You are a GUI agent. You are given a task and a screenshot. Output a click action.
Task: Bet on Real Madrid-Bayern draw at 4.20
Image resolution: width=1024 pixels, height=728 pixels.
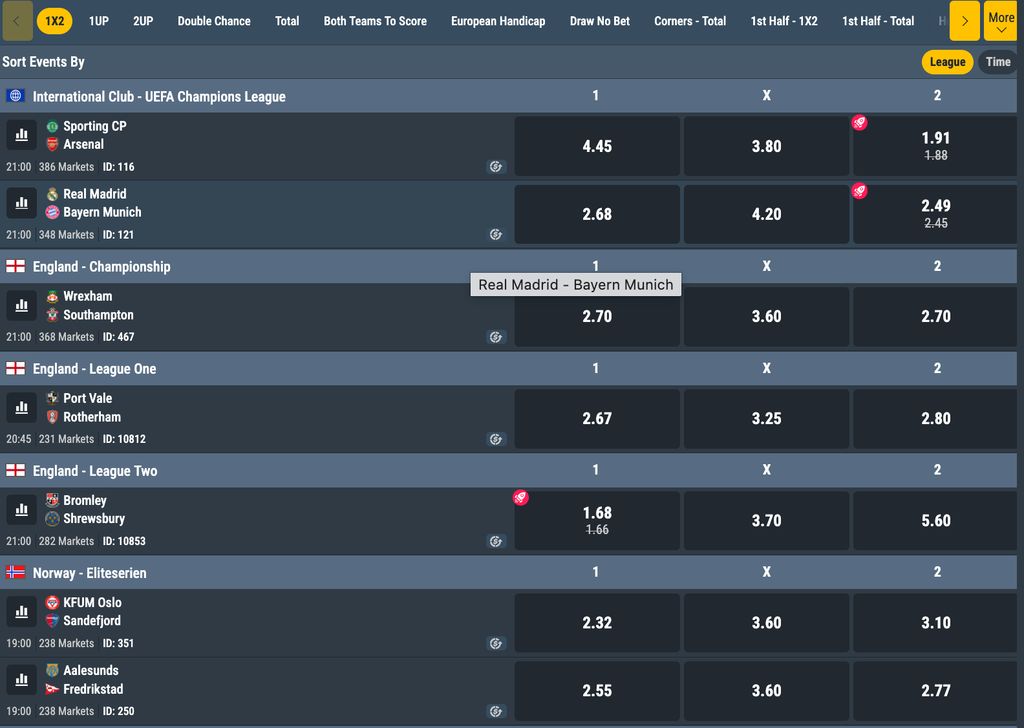(x=766, y=214)
